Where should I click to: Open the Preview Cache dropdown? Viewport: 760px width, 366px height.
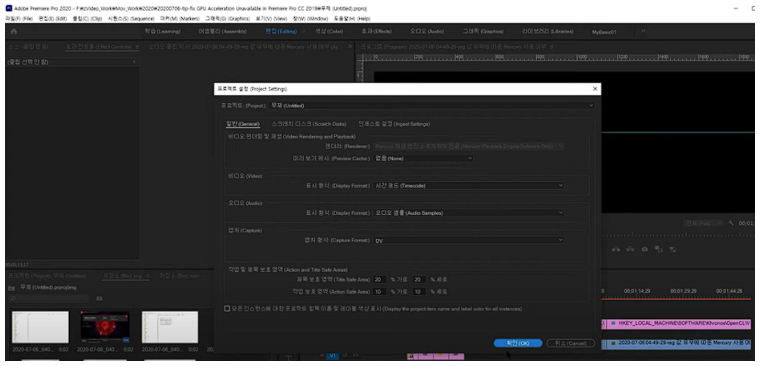[x=423, y=158]
